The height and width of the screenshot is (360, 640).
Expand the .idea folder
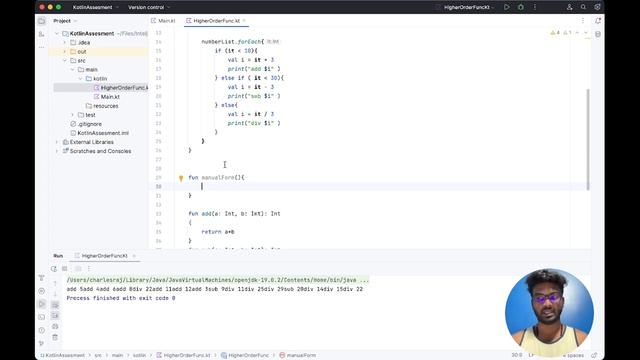[64, 42]
